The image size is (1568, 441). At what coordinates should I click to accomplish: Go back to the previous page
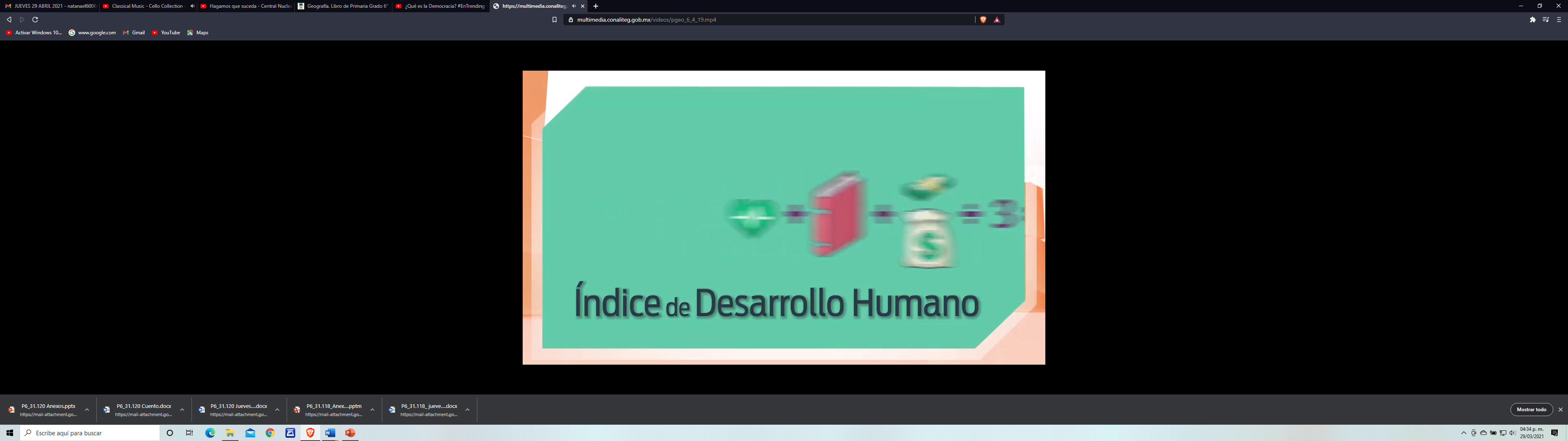click(9, 20)
